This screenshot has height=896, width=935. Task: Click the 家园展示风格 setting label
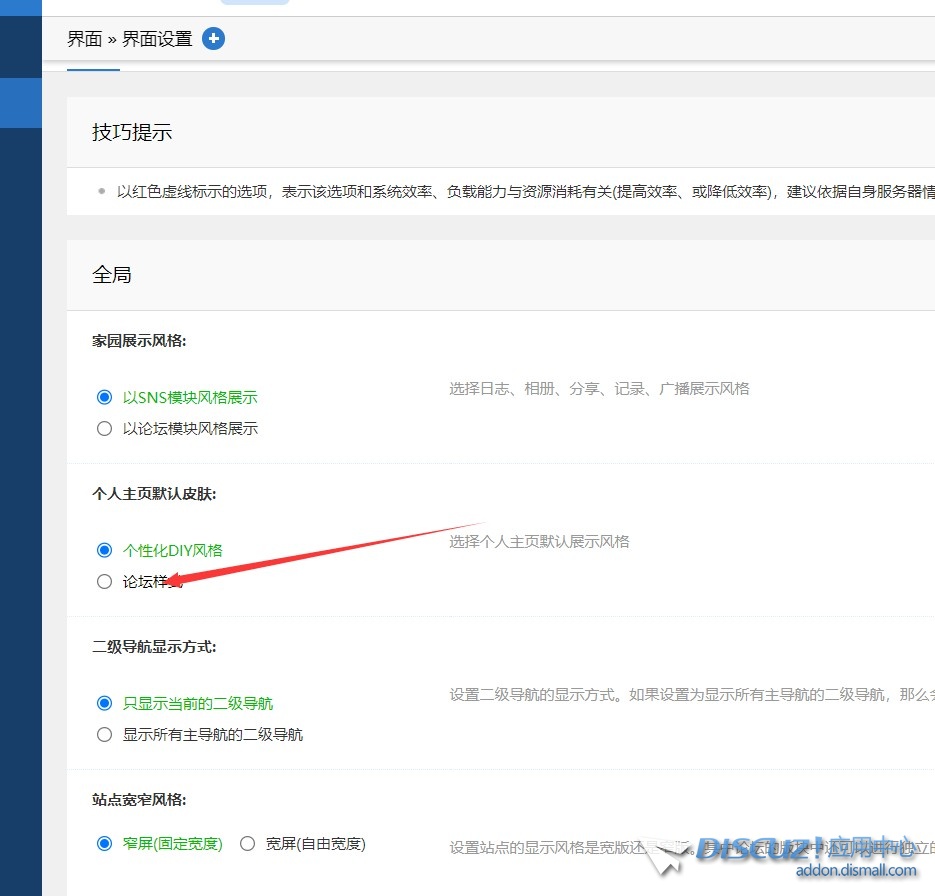click(139, 341)
